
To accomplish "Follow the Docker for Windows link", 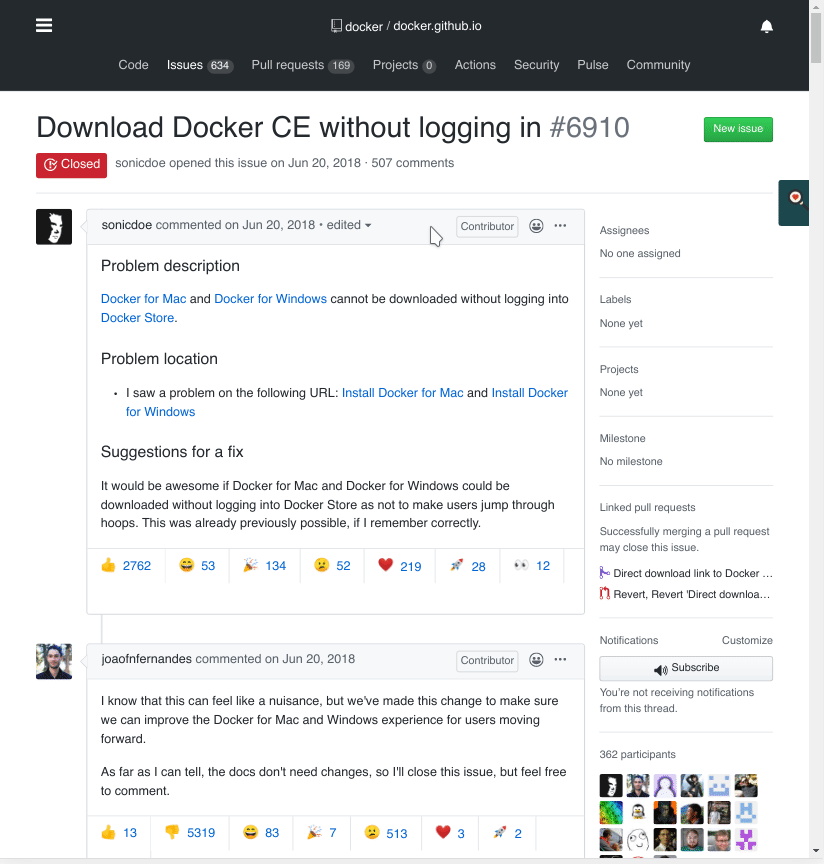I will point(270,299).
